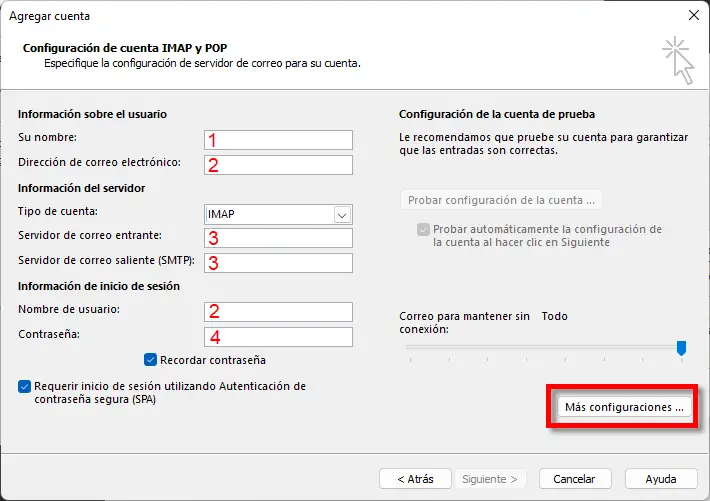The width and height of the screenshot is (710, 501).
Task: Open the Tipo de cuenta IMAP dropdown
Action: (x=278, y=214)
